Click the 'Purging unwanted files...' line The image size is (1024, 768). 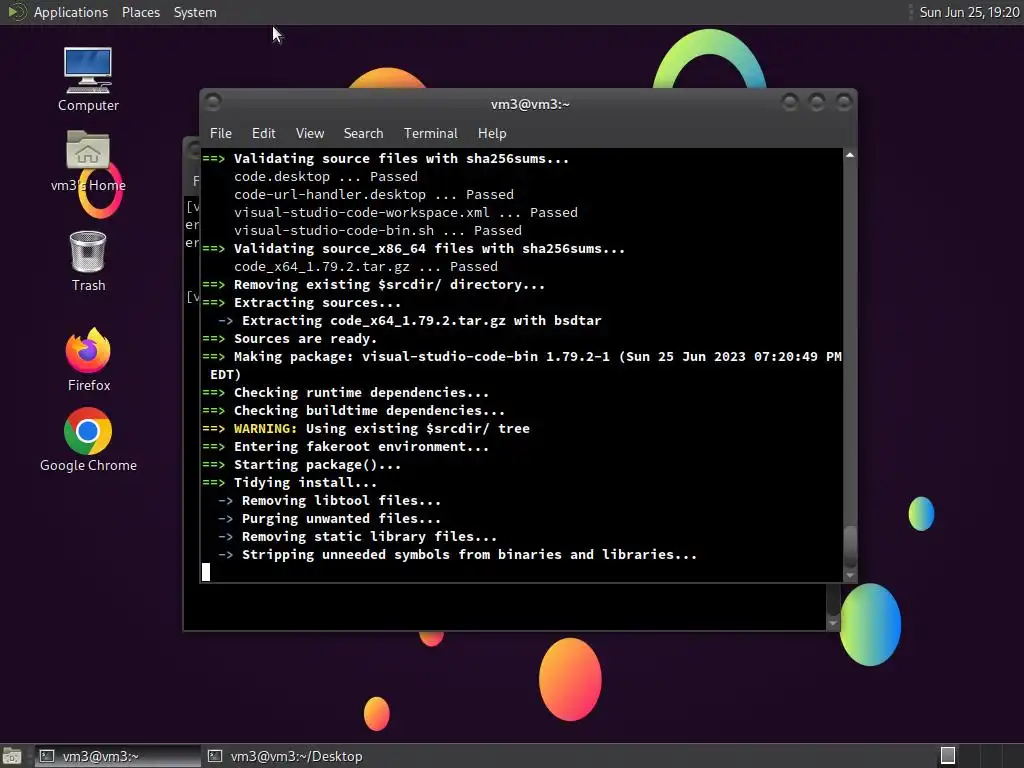(341, 519)
